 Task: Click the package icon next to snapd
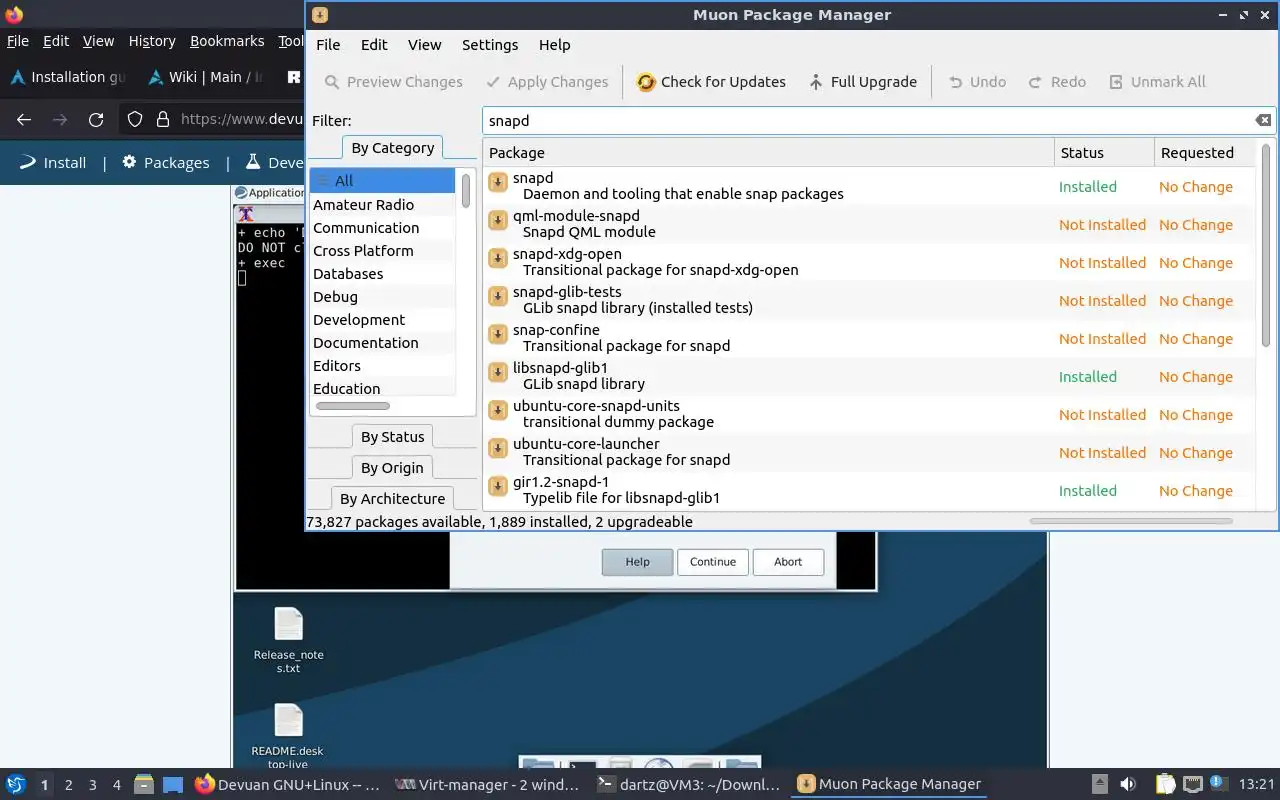coord(497,182)
